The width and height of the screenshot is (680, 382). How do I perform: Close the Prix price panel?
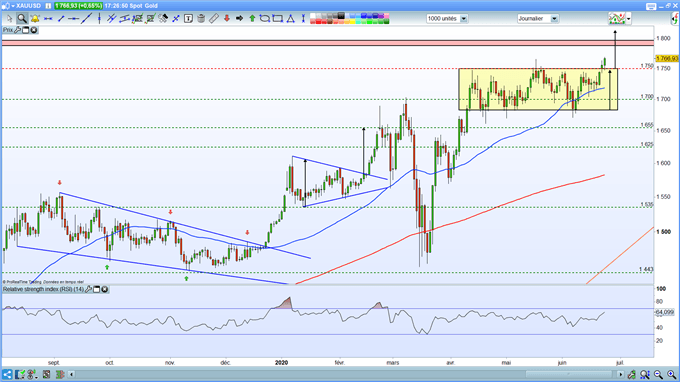click(x=33, y=30)
